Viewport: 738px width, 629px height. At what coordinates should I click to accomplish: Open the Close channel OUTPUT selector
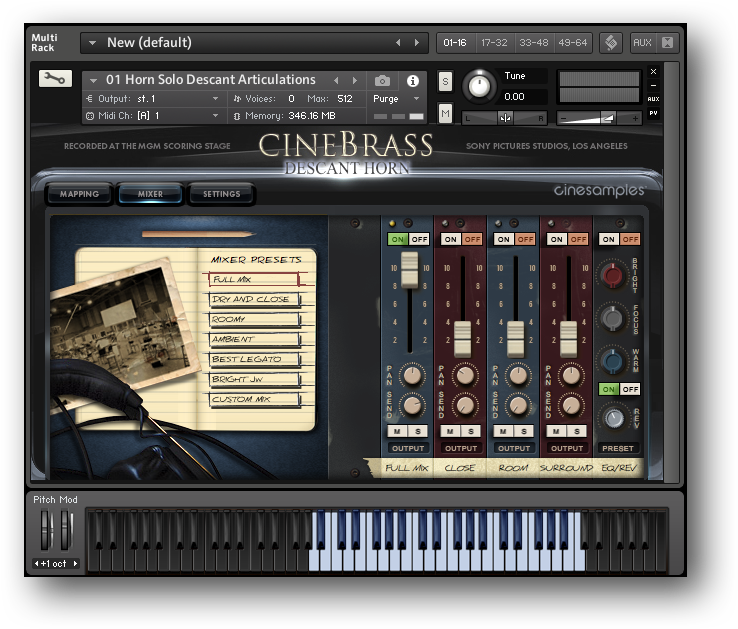tap(461, 448)
